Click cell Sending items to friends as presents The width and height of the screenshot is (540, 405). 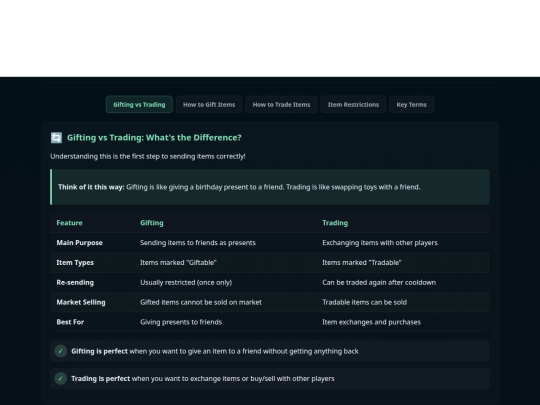pyautogui.click(x=198, y=243)
